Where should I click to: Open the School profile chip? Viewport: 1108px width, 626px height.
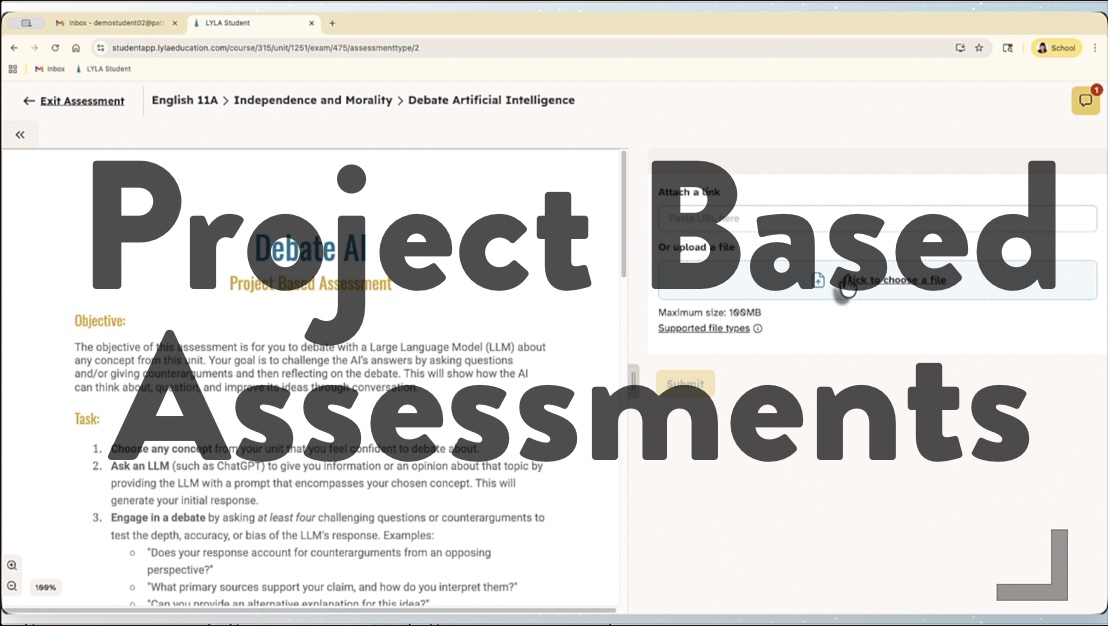[x=1056, y=48]
